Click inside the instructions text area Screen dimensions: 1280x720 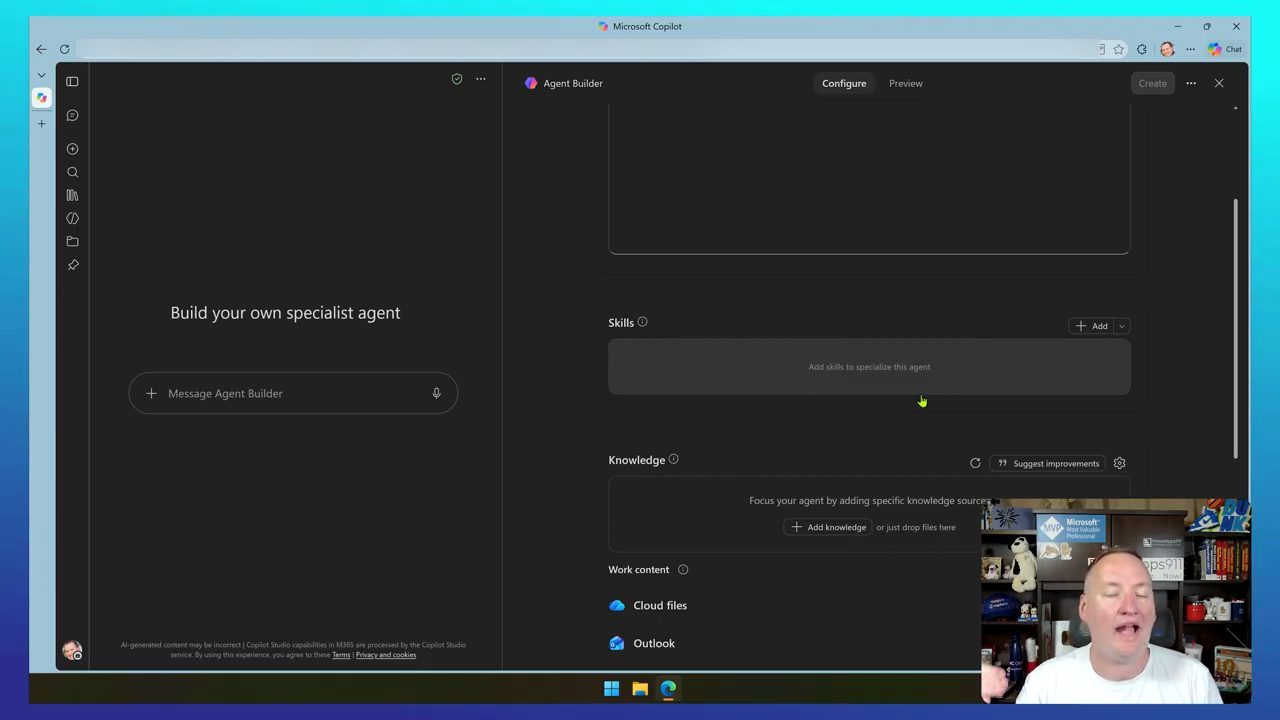click(869, 180)
